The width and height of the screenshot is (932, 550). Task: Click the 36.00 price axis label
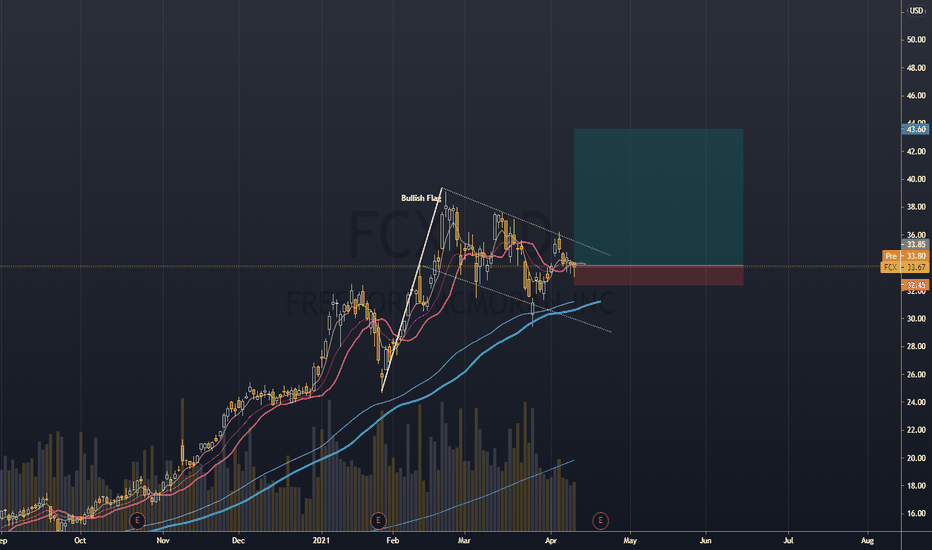pyautogui.click(x=916, y=235)
